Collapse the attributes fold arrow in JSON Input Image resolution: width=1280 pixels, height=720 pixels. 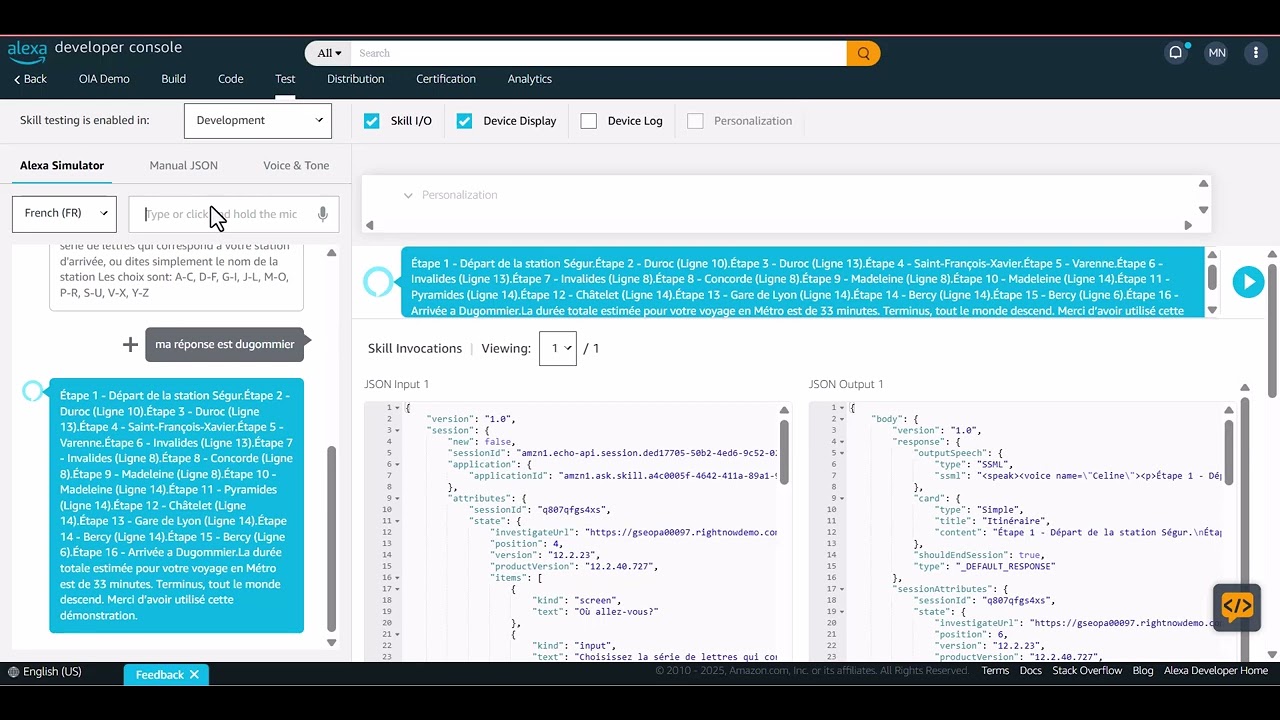click(x=398, y=498)
